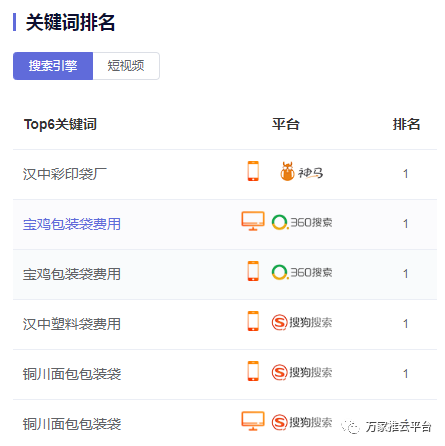Switch to the 短视频 tab
Screen dimensions: 445x446
126,66
